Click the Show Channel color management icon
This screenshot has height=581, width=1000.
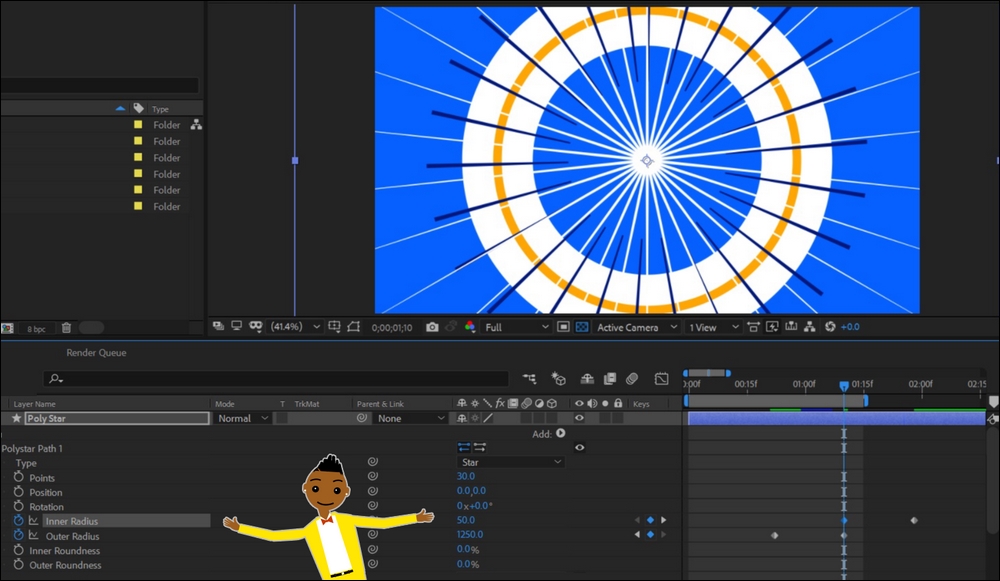pos(470,327)
